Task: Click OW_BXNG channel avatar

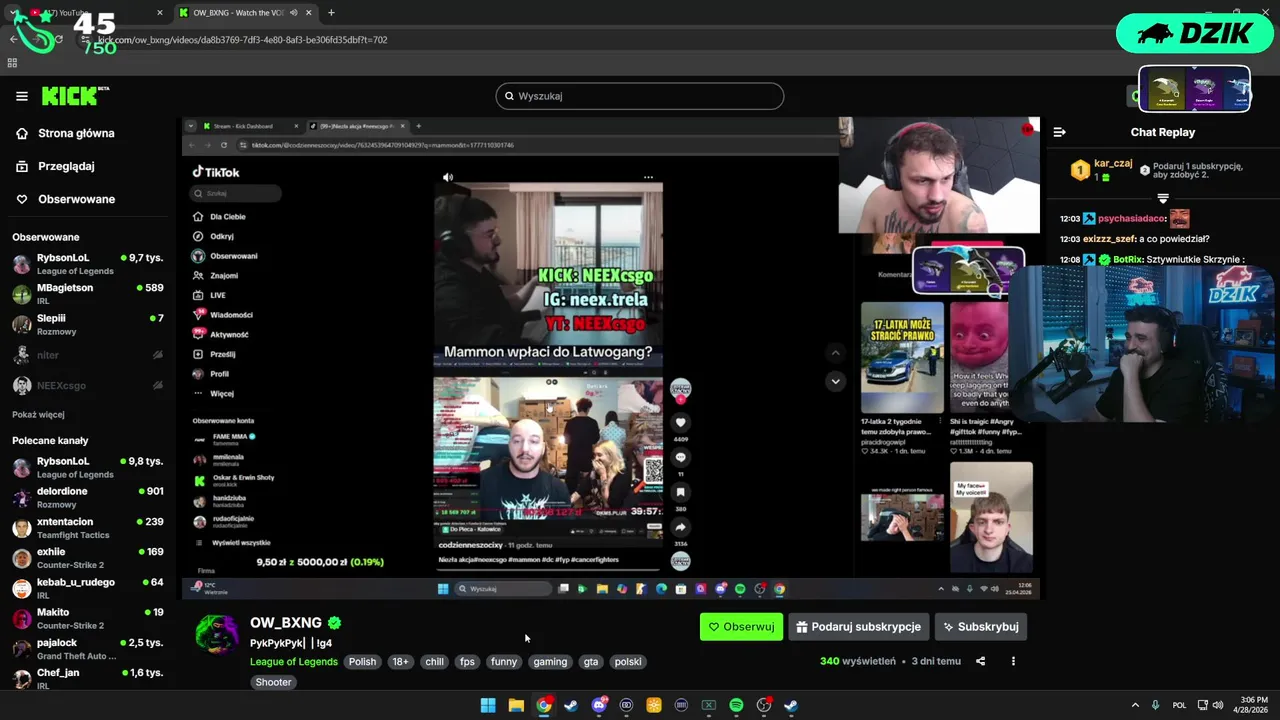Action: (x=217, y=633)
